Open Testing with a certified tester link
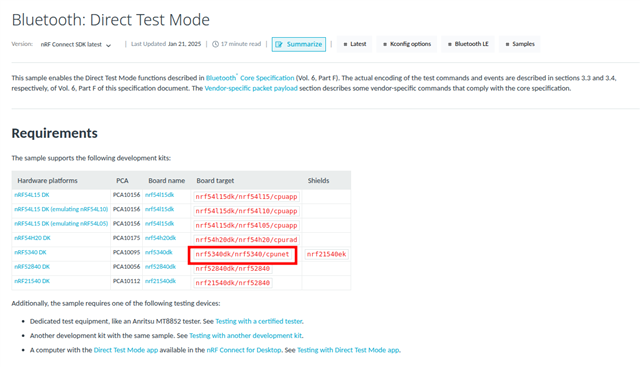 point(259,321)
